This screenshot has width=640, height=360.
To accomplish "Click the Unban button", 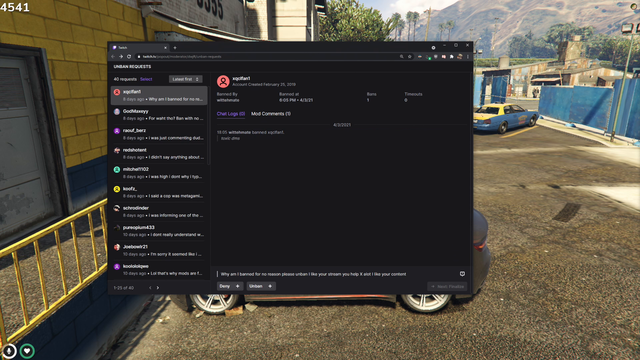I will [x=261, y=286].
